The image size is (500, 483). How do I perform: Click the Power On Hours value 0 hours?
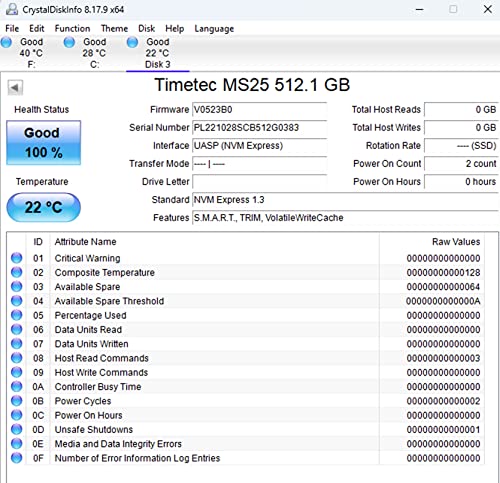(461, 182)
